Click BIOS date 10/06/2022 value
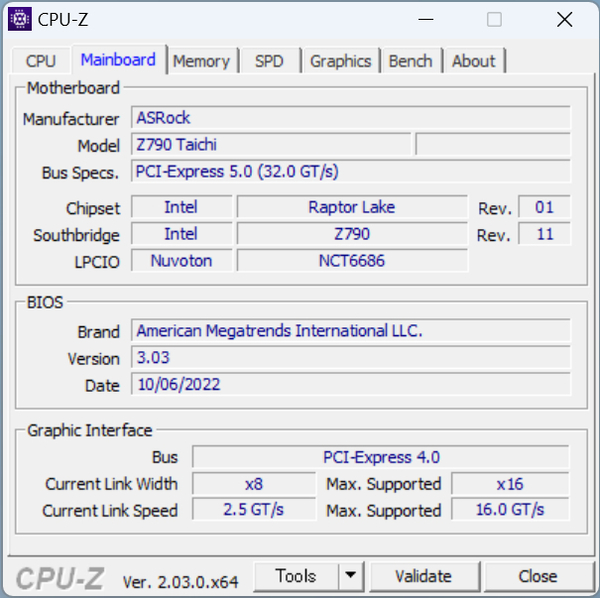Image resolution: width=600 pixels, height=598 pixels. coord(351,384)
